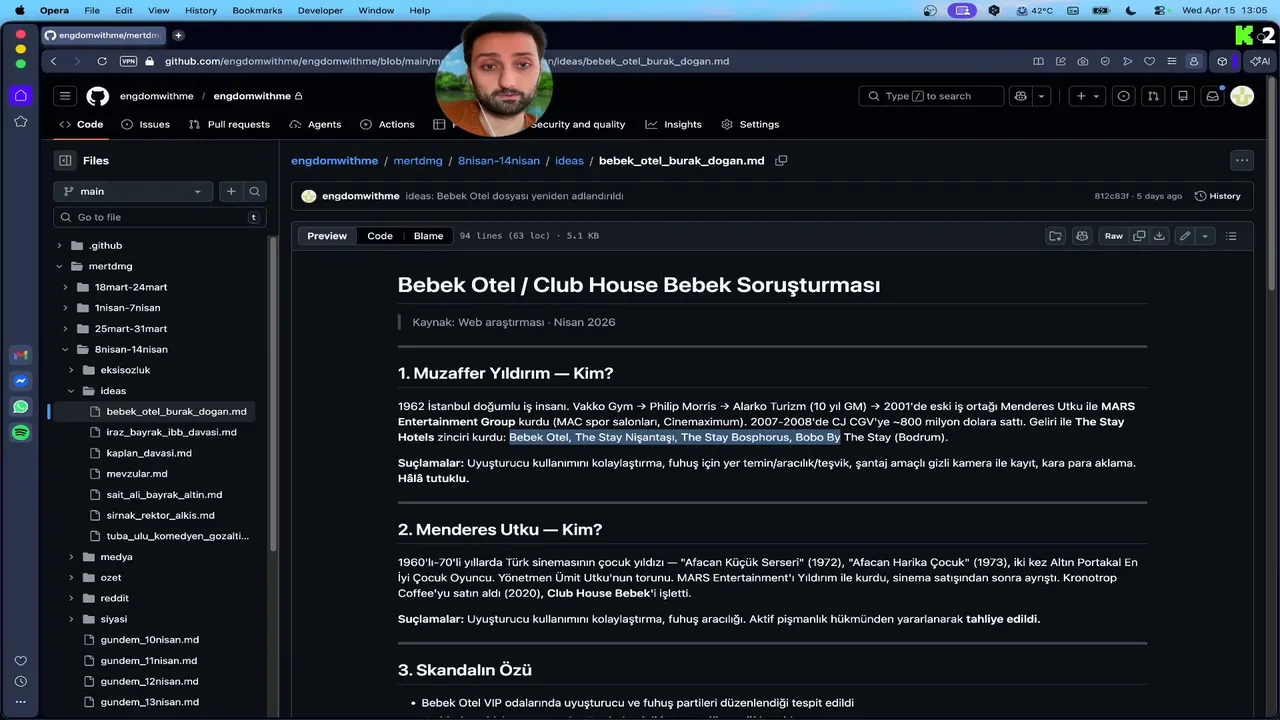This screenshot has height=720, width=1280.
Task: Open the Agents tab
Action: [x=315, y=124]
